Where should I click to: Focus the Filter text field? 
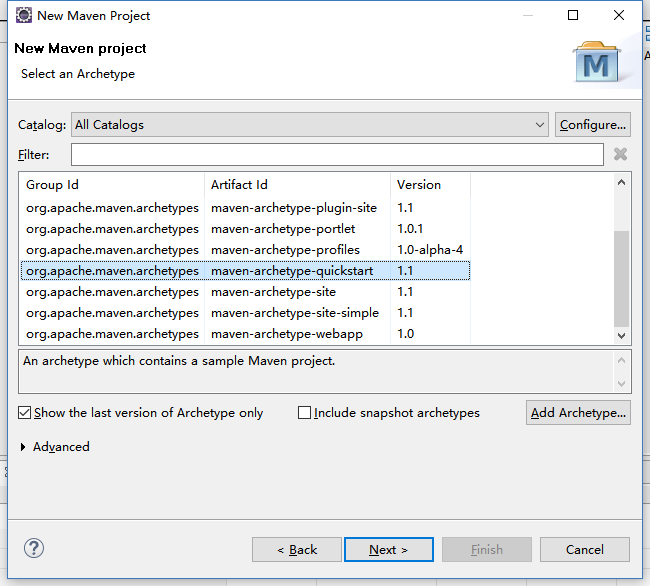pos(337,155)
